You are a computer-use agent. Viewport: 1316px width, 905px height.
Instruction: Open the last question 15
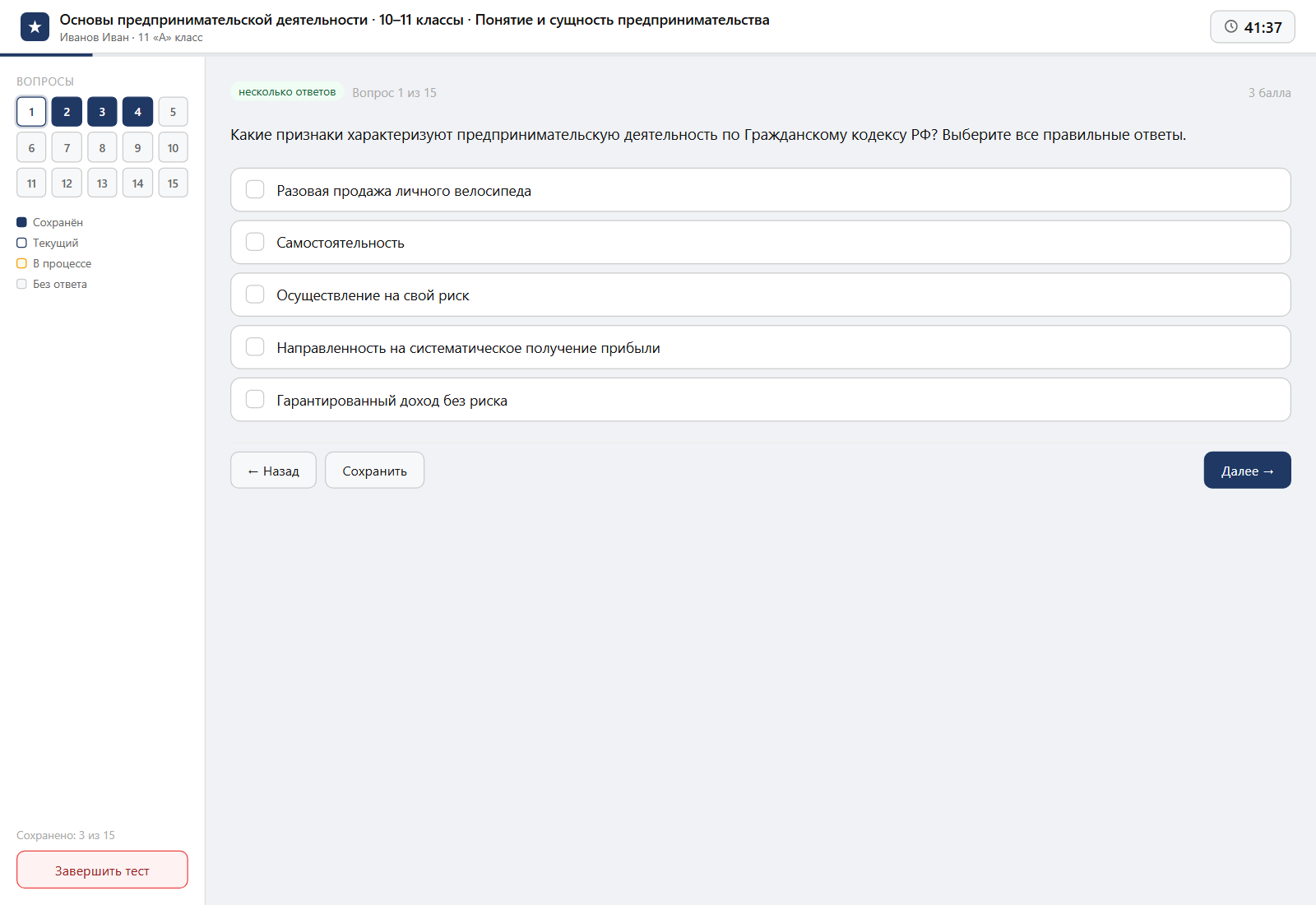pyautogui.click(x=173, y=183)
